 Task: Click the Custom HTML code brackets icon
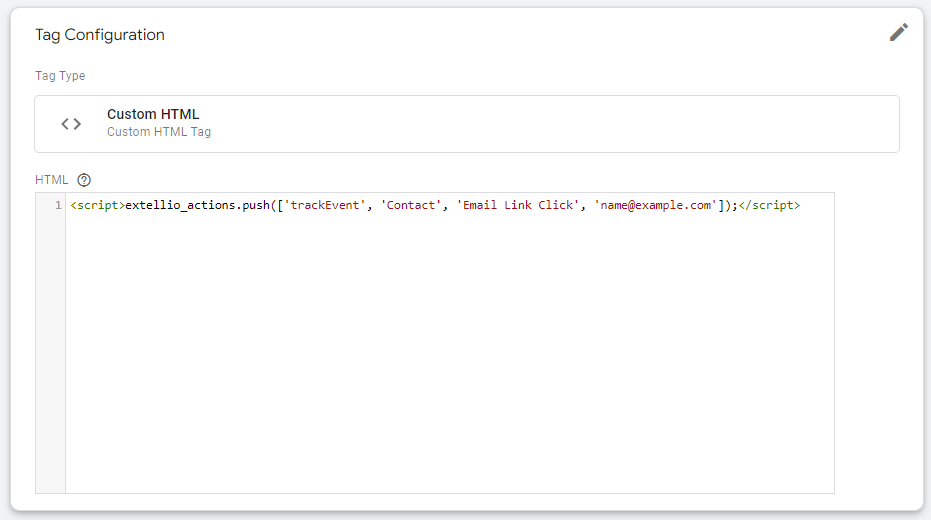71,123
